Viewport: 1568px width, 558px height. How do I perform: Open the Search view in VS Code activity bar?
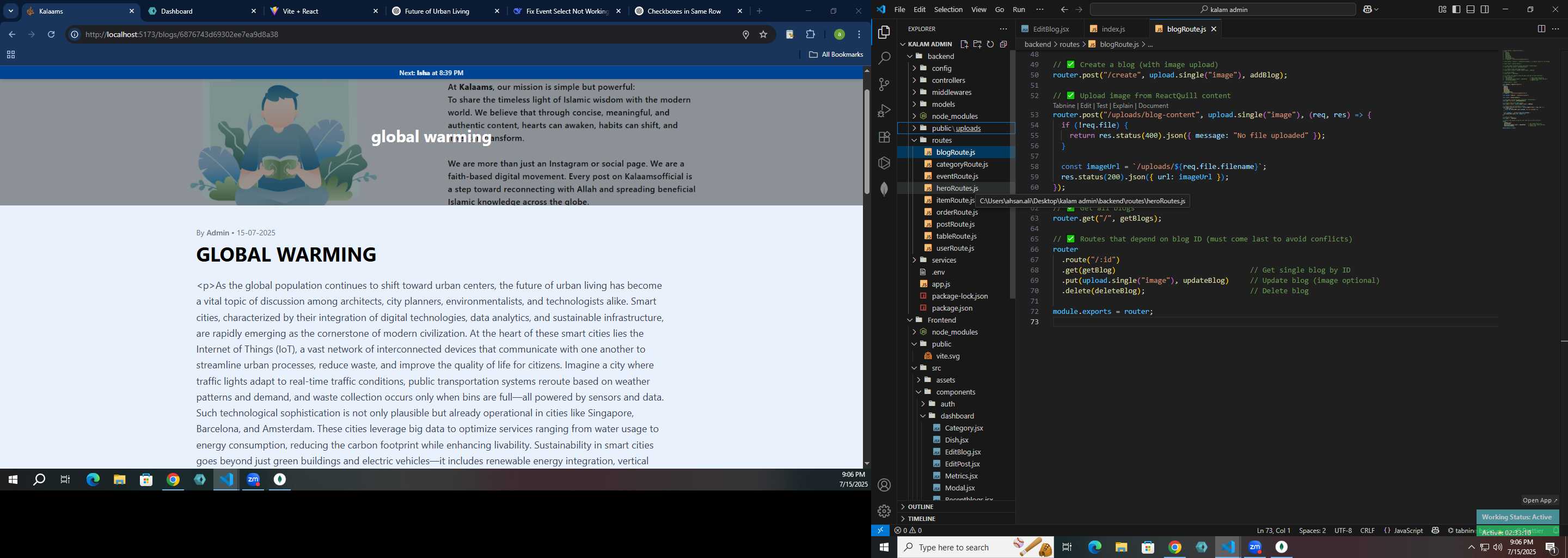point(884,58)
